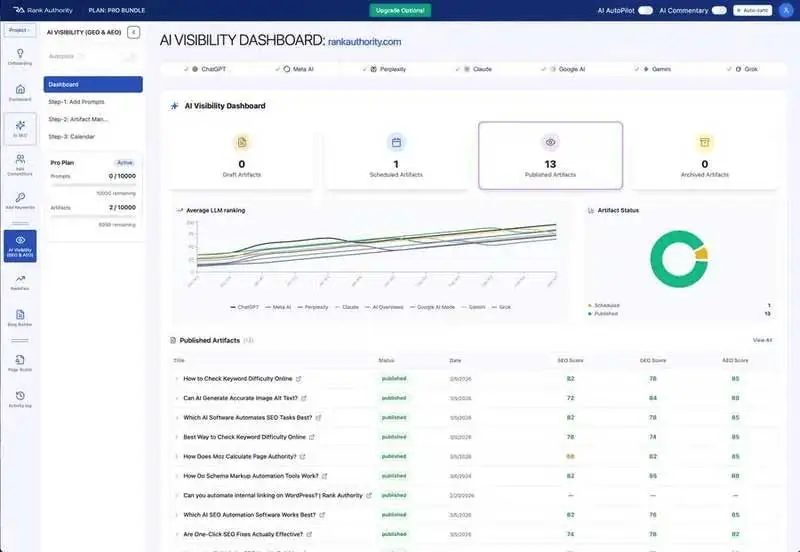This screenshot has width=800, height=552.
Task: Go to Step-1: Add Prompts
Action: pos(77,102)
